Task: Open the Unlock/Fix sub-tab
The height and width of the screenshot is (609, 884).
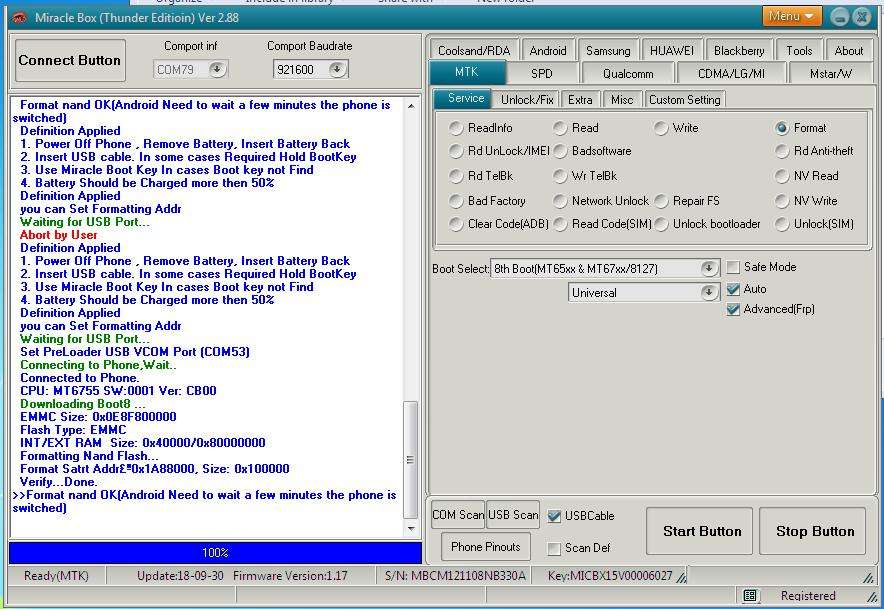Action: coord(527,100)
